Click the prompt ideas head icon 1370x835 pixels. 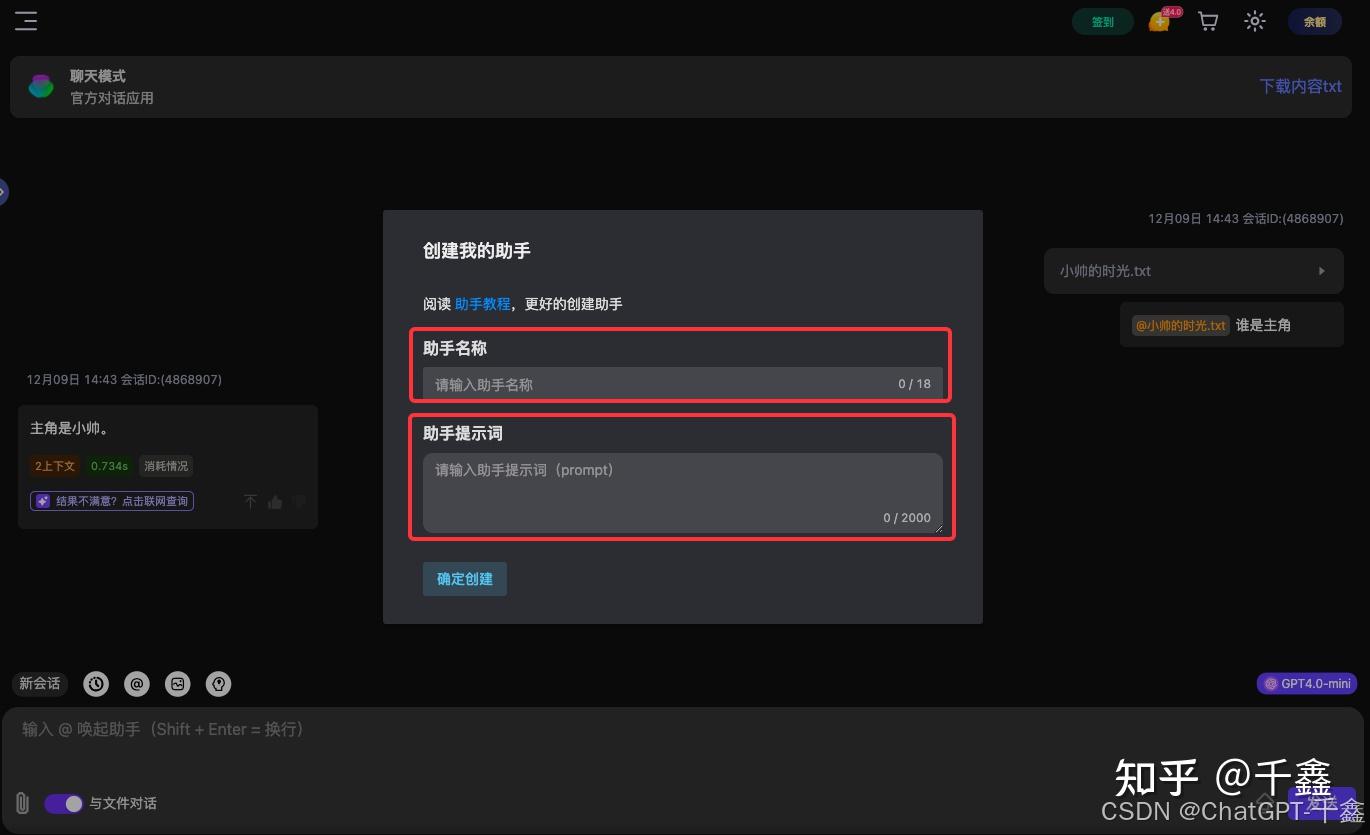[218, 684]
